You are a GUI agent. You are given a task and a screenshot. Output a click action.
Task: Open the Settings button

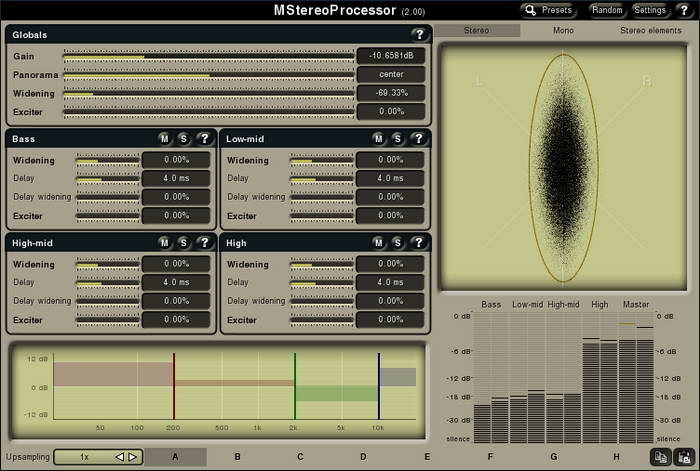[x=649, y=10]
